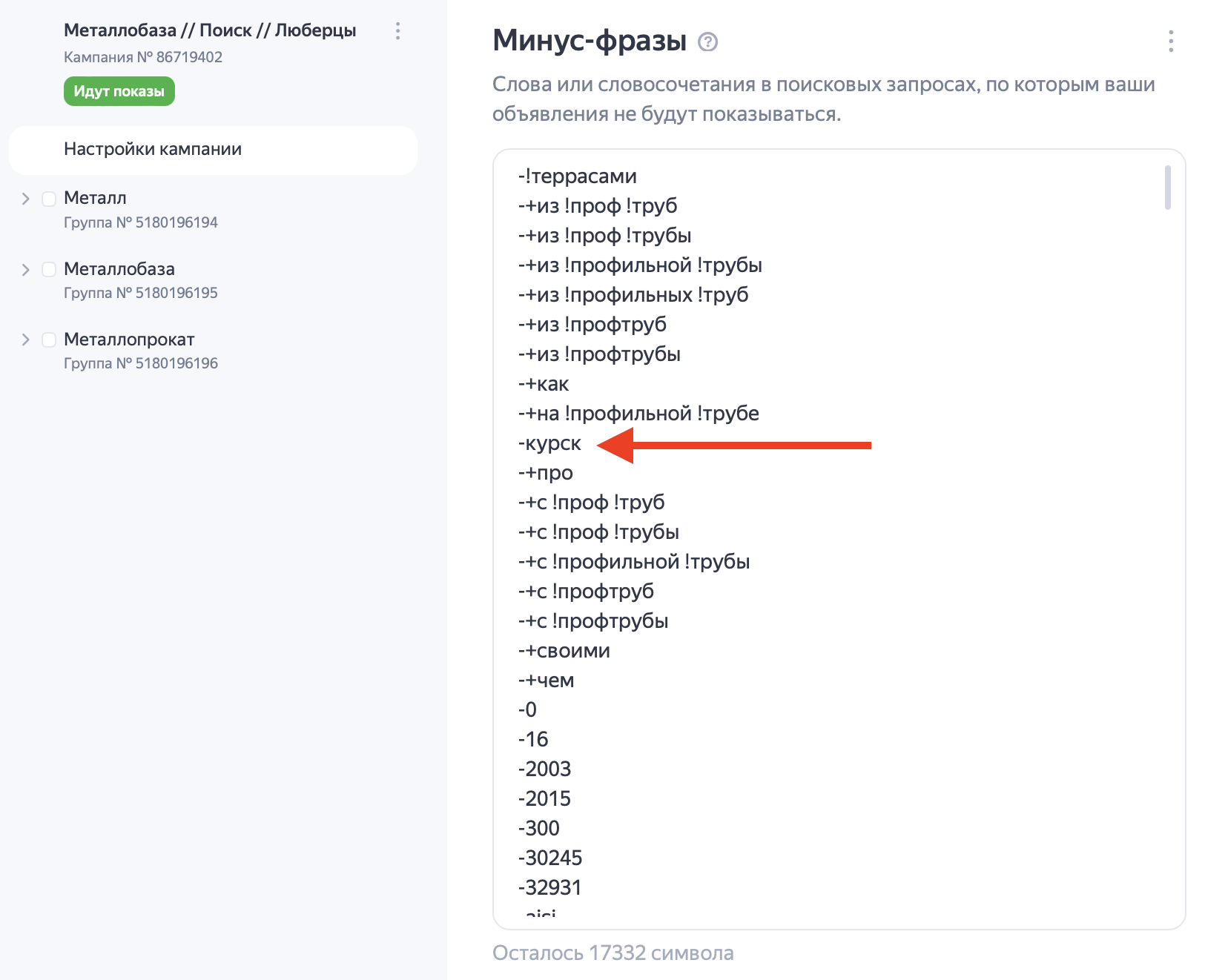The height and width of the screenshot is (980, 1228).
Task: Click the -!террасами line in the text area
Action: [578, 176]
